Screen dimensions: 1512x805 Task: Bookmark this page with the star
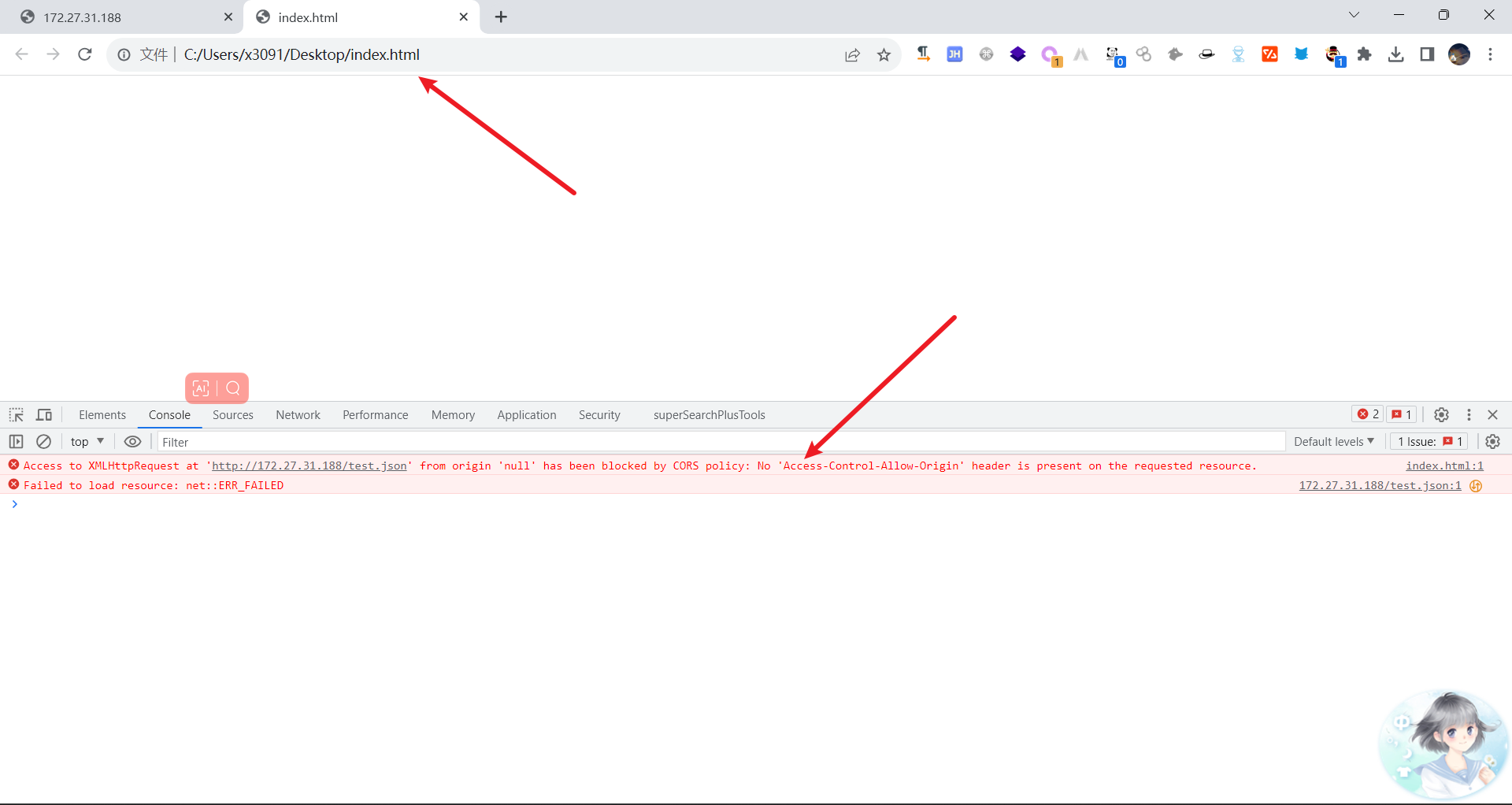[884, 55]
